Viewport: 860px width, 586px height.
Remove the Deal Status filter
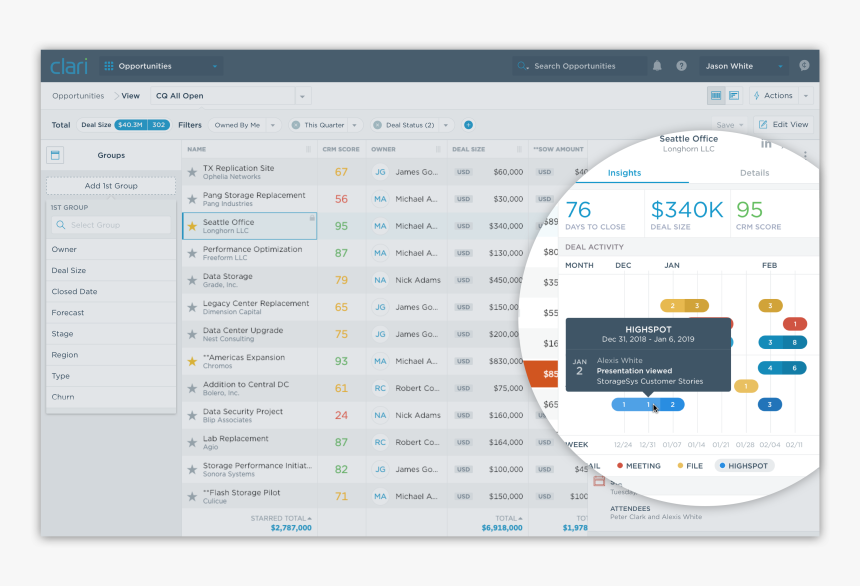pos(377,125)
